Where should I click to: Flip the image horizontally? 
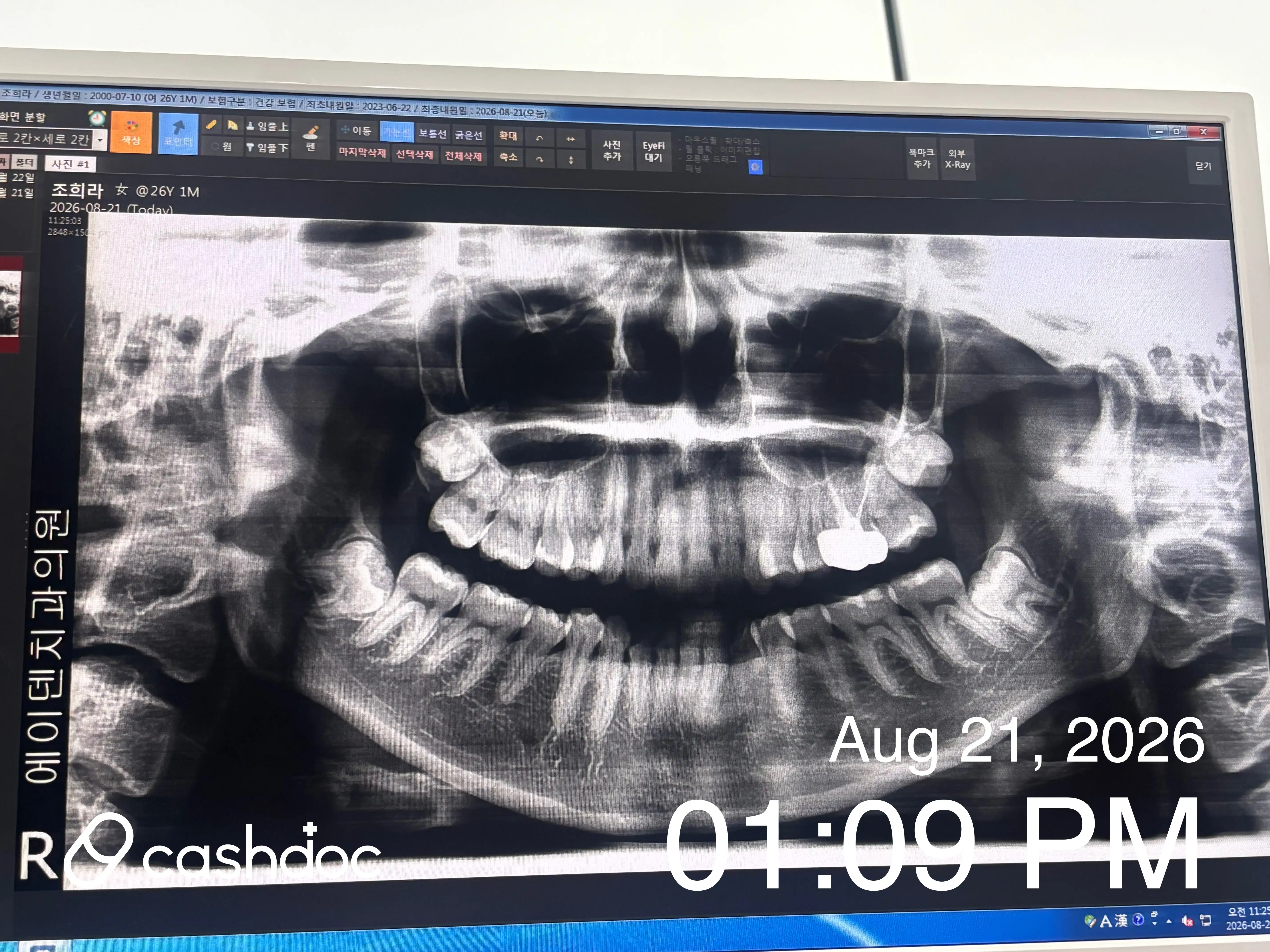coord(571,139)
